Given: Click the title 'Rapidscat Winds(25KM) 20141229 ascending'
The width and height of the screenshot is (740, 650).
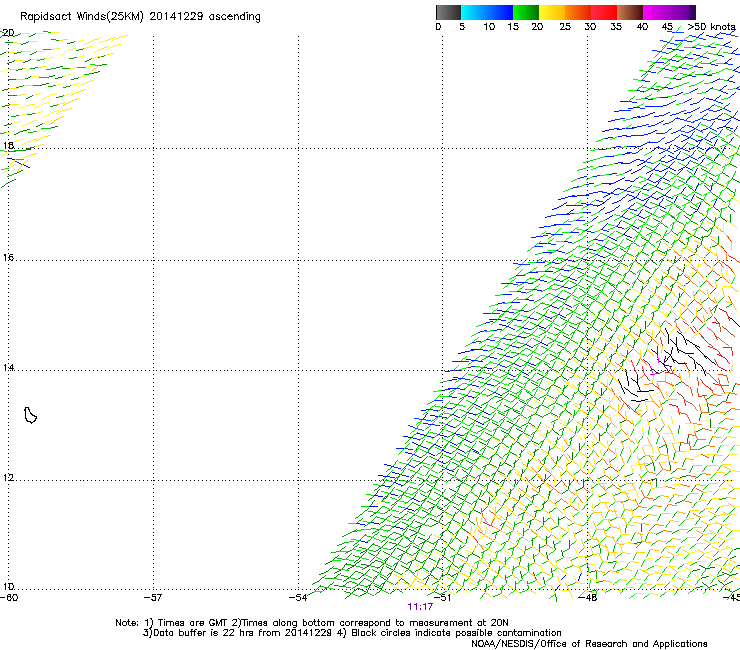Looking at the screenshot, I should click(140, 17).
